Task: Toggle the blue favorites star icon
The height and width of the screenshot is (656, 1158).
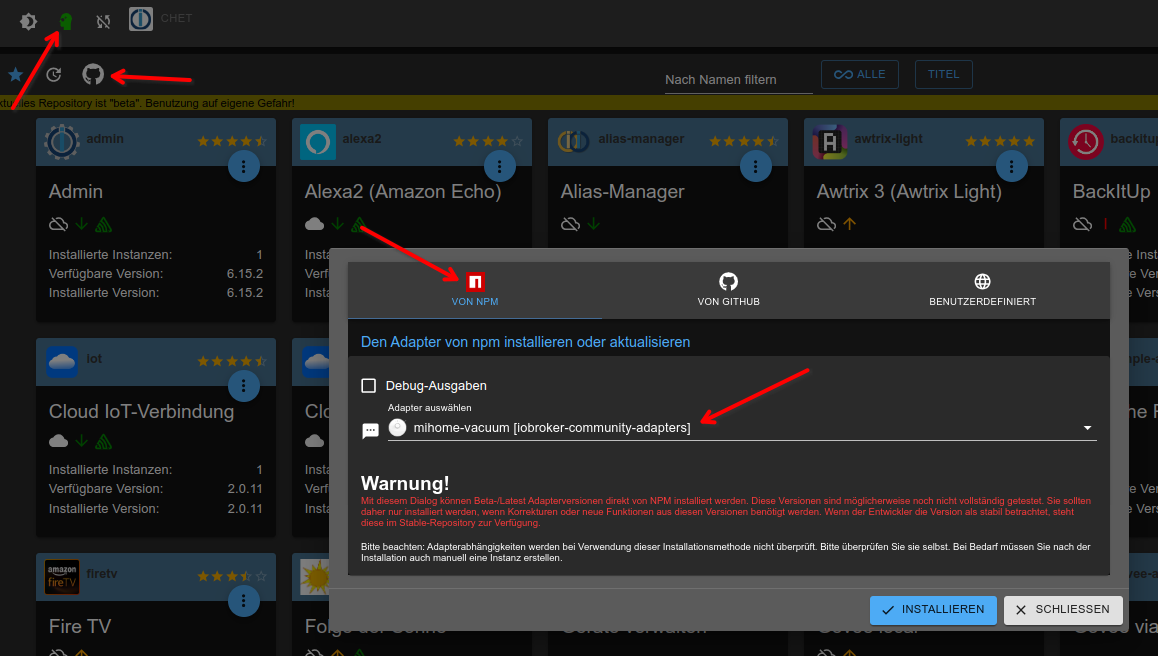Action: pos(16,74)
